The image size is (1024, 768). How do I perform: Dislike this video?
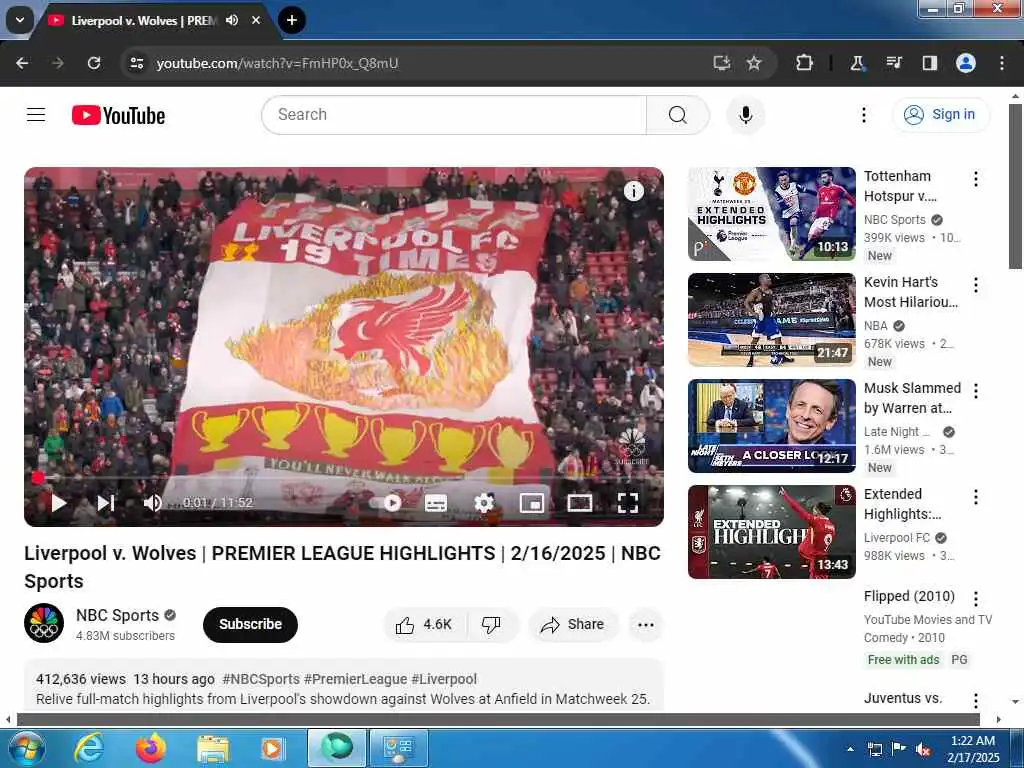491,625
